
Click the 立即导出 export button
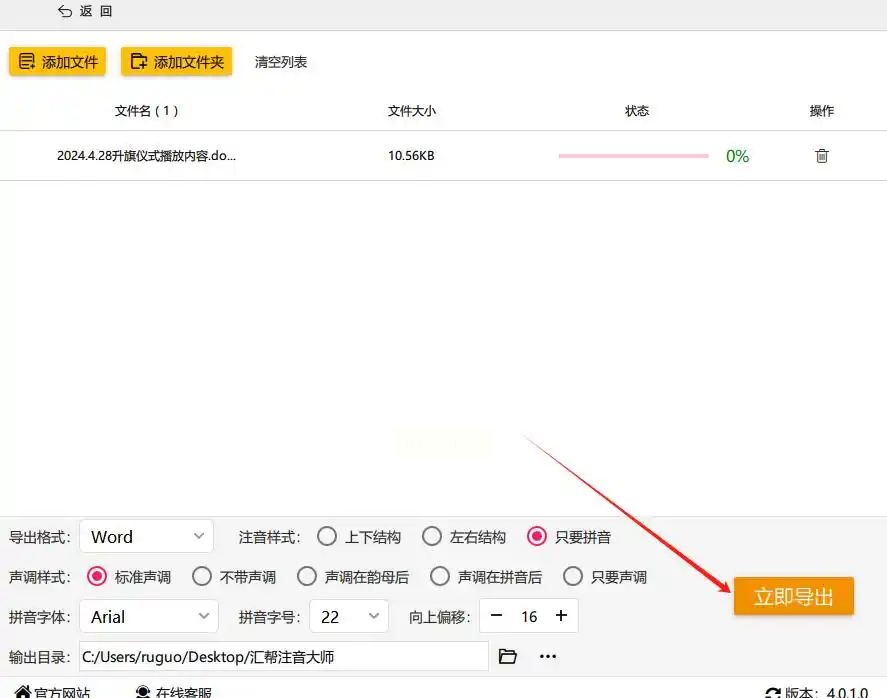(794, 596)
